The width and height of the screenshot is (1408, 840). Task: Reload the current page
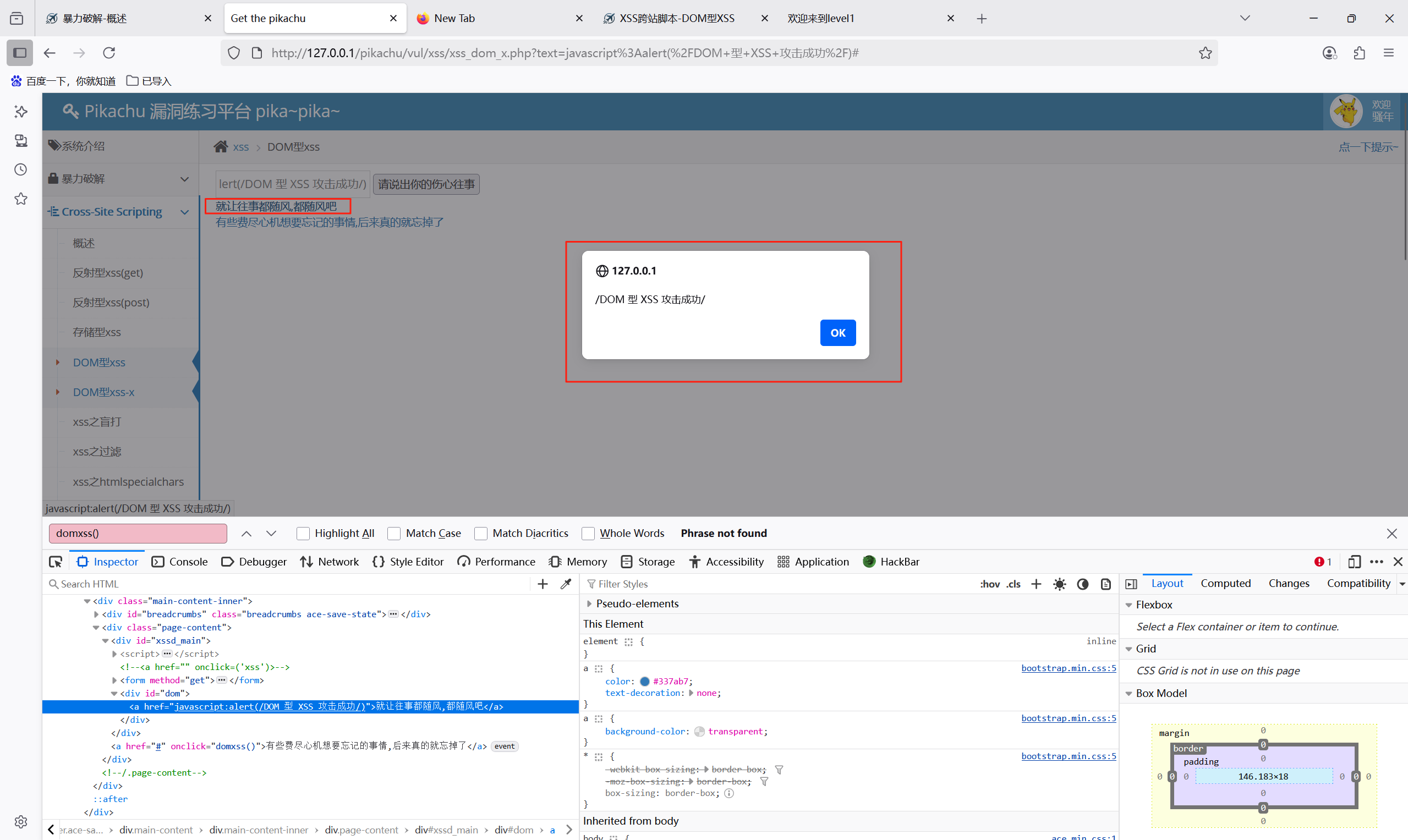(x=109, y=53)
